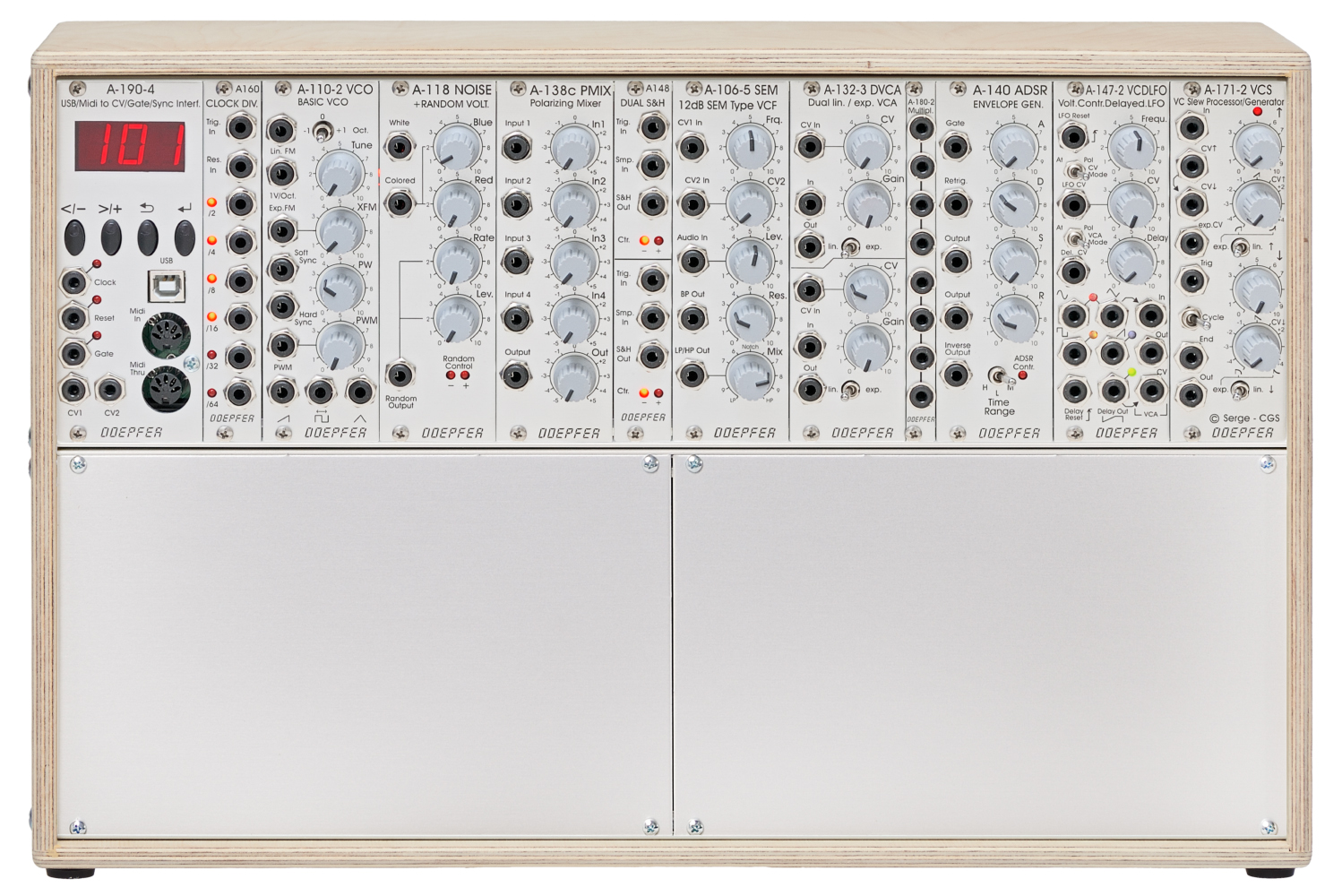1342x896 pixels.
Task: Adjust the Blue knob on A-118 NOISE
Action: coord(458,147)
